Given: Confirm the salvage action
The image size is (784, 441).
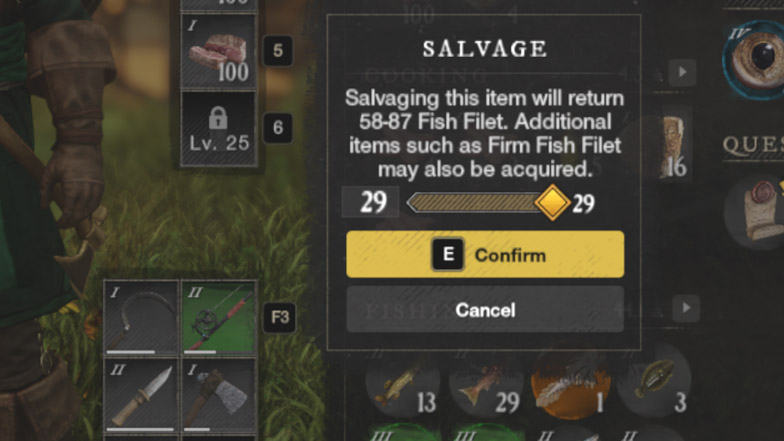Looking at the screenshot, I should [485, 254].
